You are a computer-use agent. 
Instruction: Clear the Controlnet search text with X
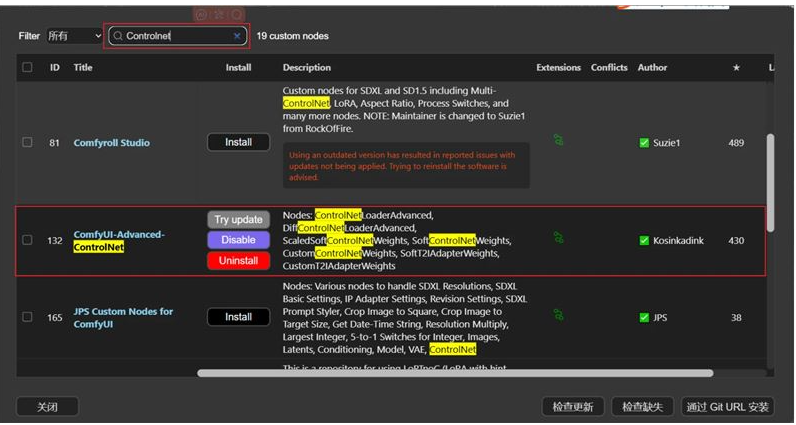237,36
